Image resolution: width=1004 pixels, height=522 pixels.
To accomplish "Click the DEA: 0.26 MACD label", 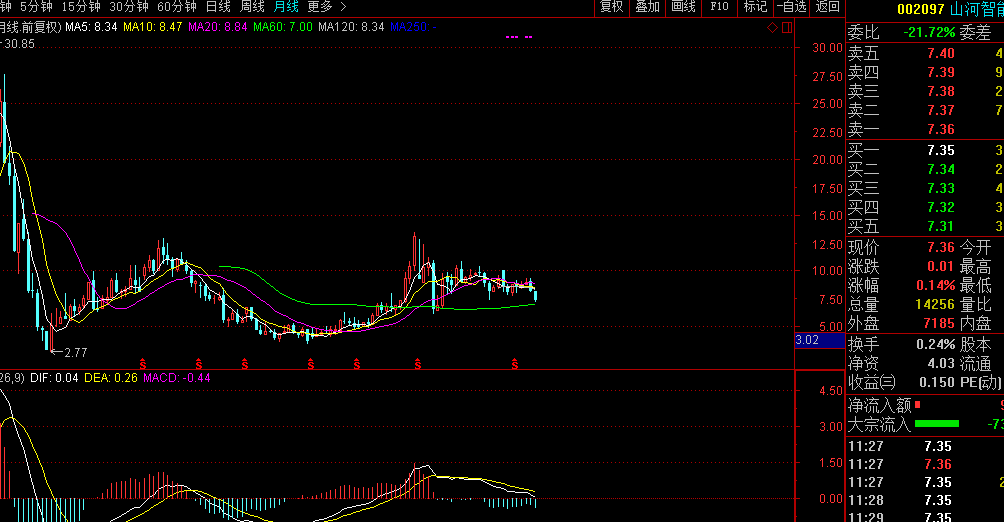I will pyautogui.click(x=111, y=378).
